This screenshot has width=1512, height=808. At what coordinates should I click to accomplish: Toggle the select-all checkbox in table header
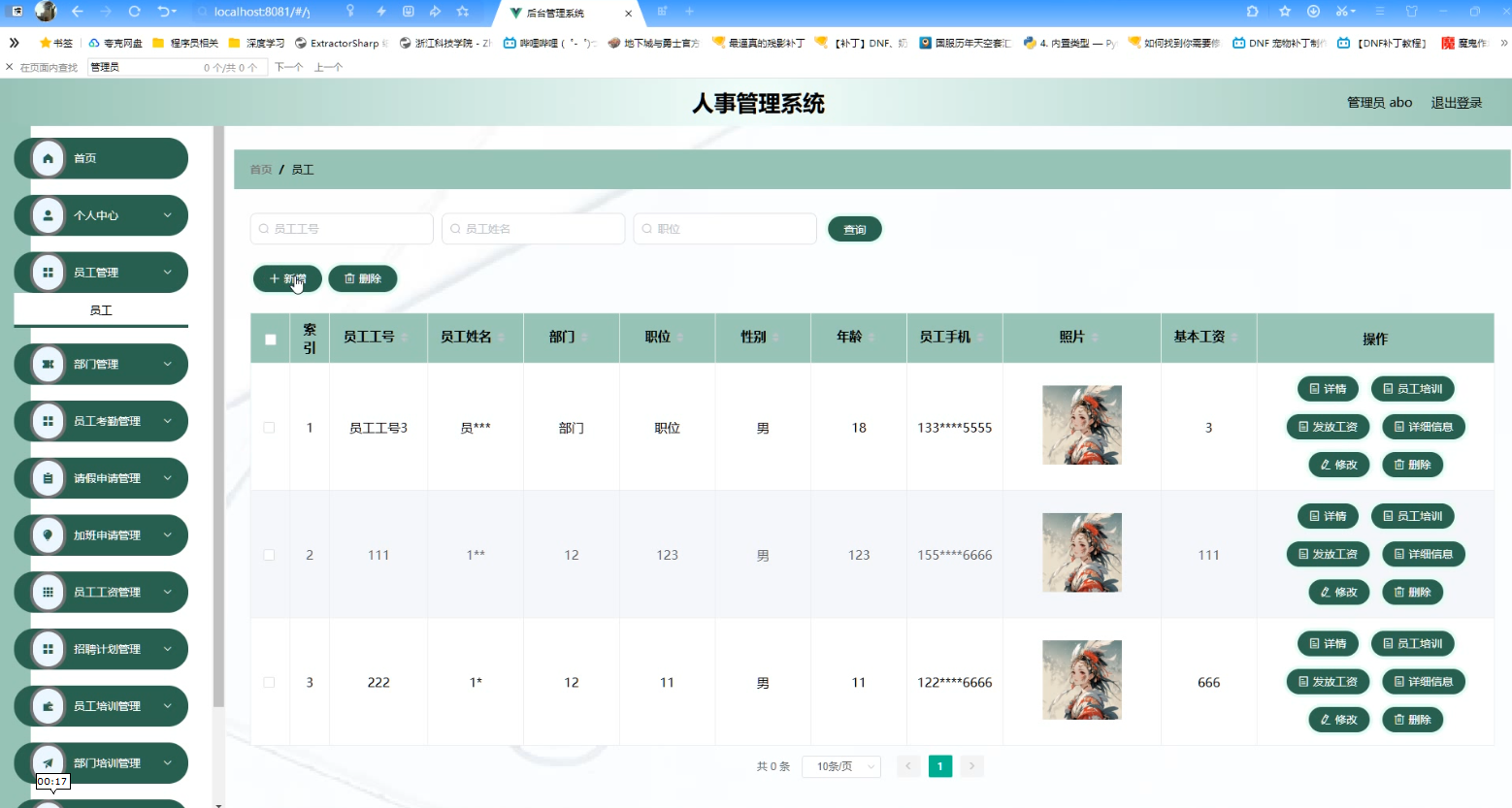[270, 339]
